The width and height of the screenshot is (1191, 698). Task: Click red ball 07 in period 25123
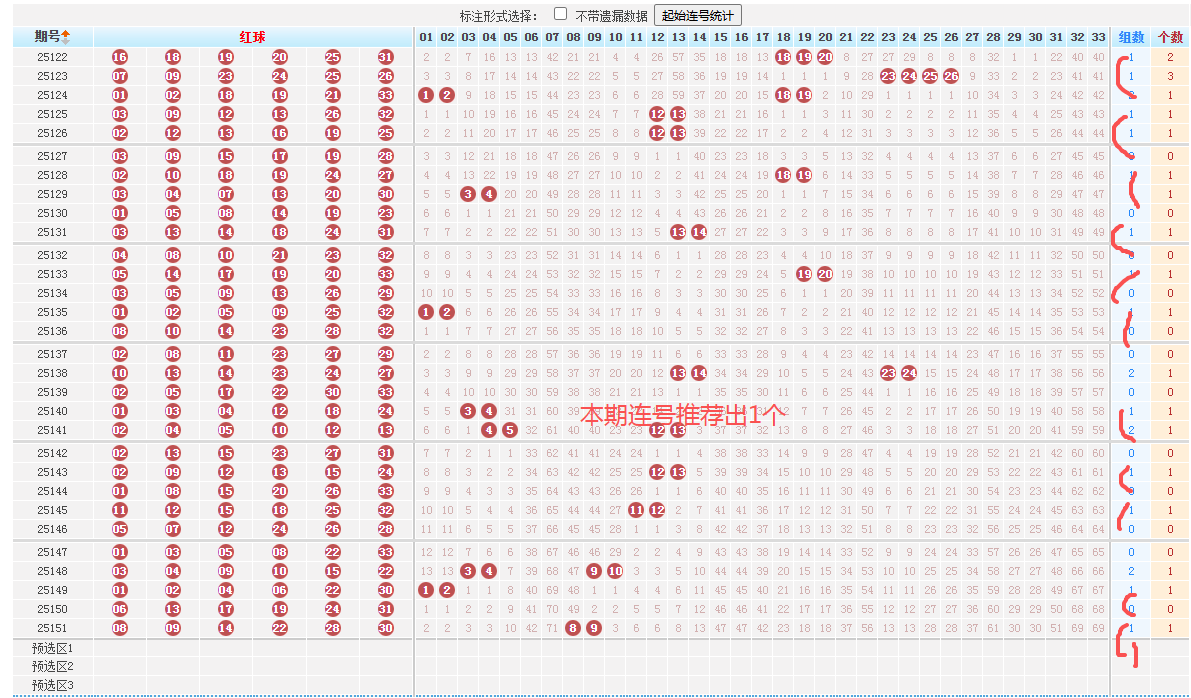point(120,76)
